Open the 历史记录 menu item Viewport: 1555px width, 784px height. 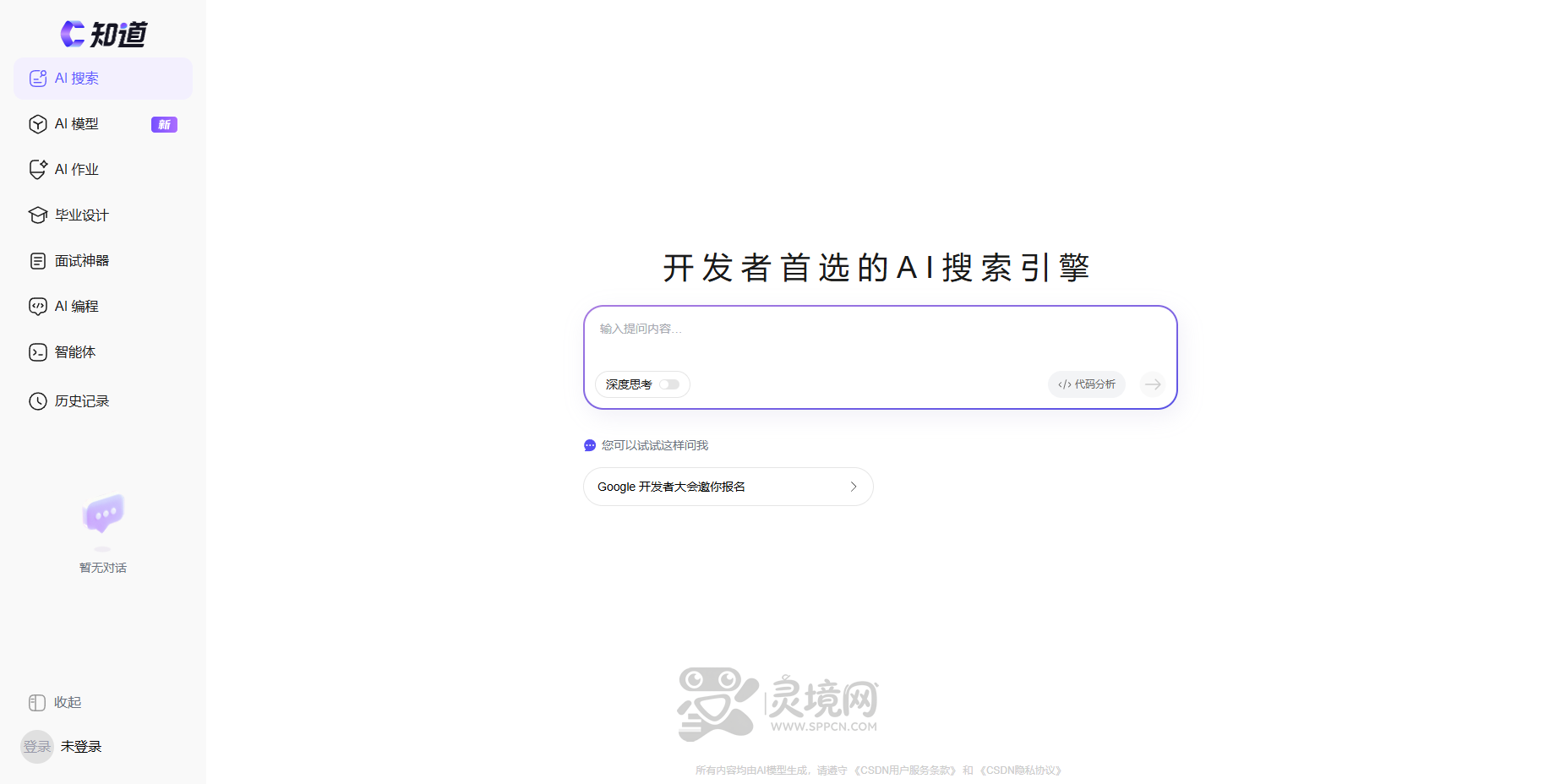pos(103,401)
